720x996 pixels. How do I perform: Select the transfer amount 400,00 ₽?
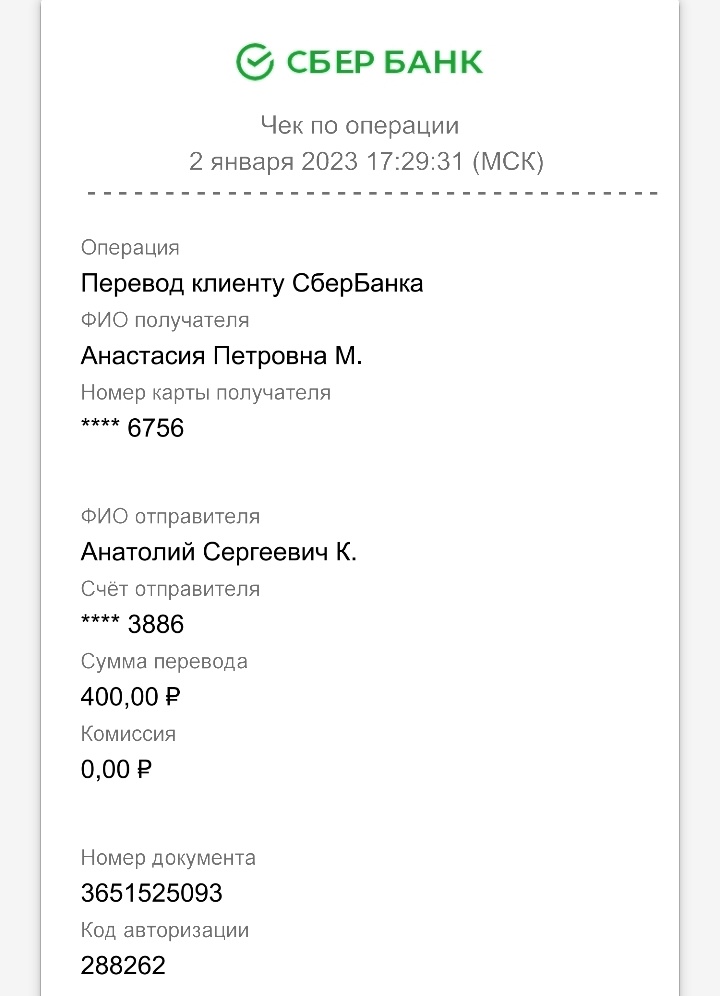(130, 697)
